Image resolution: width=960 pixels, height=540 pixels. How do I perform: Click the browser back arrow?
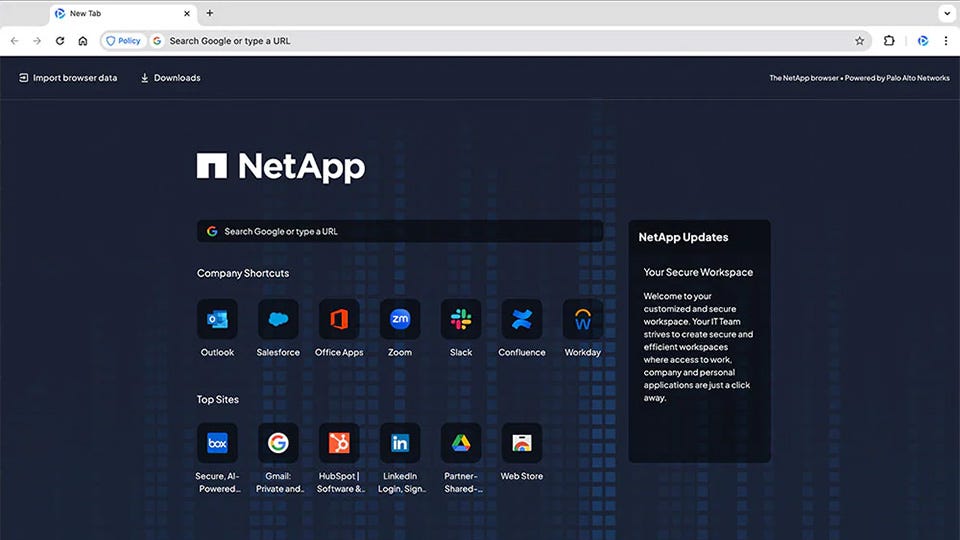(15, 41)
